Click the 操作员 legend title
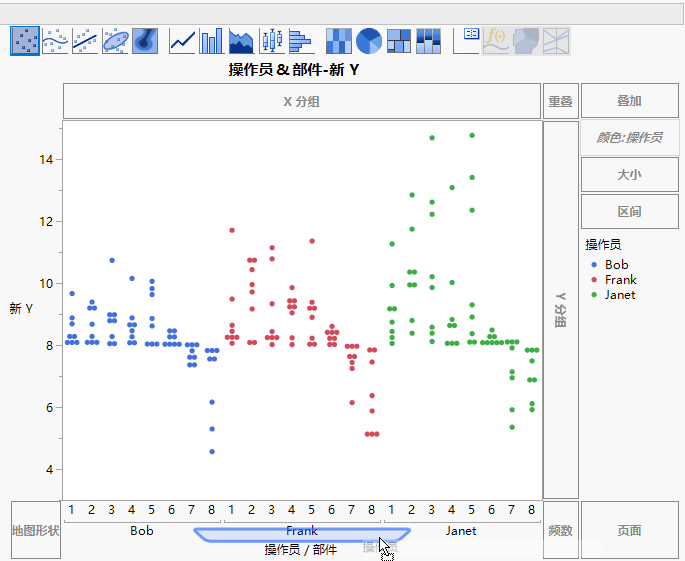Viewport: 685px width, 561px height. pos(603,245)
